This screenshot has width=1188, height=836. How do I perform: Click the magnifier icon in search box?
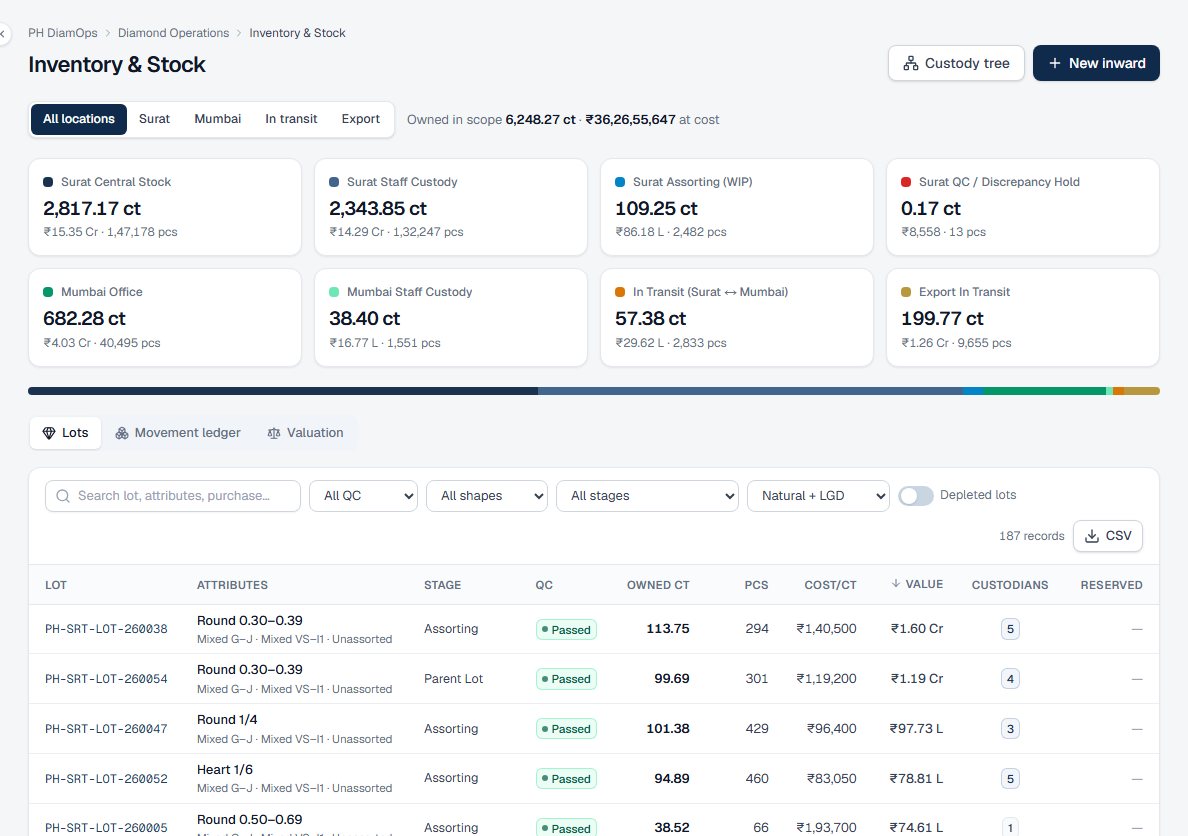pyautogui.click(x=64, y=496)
